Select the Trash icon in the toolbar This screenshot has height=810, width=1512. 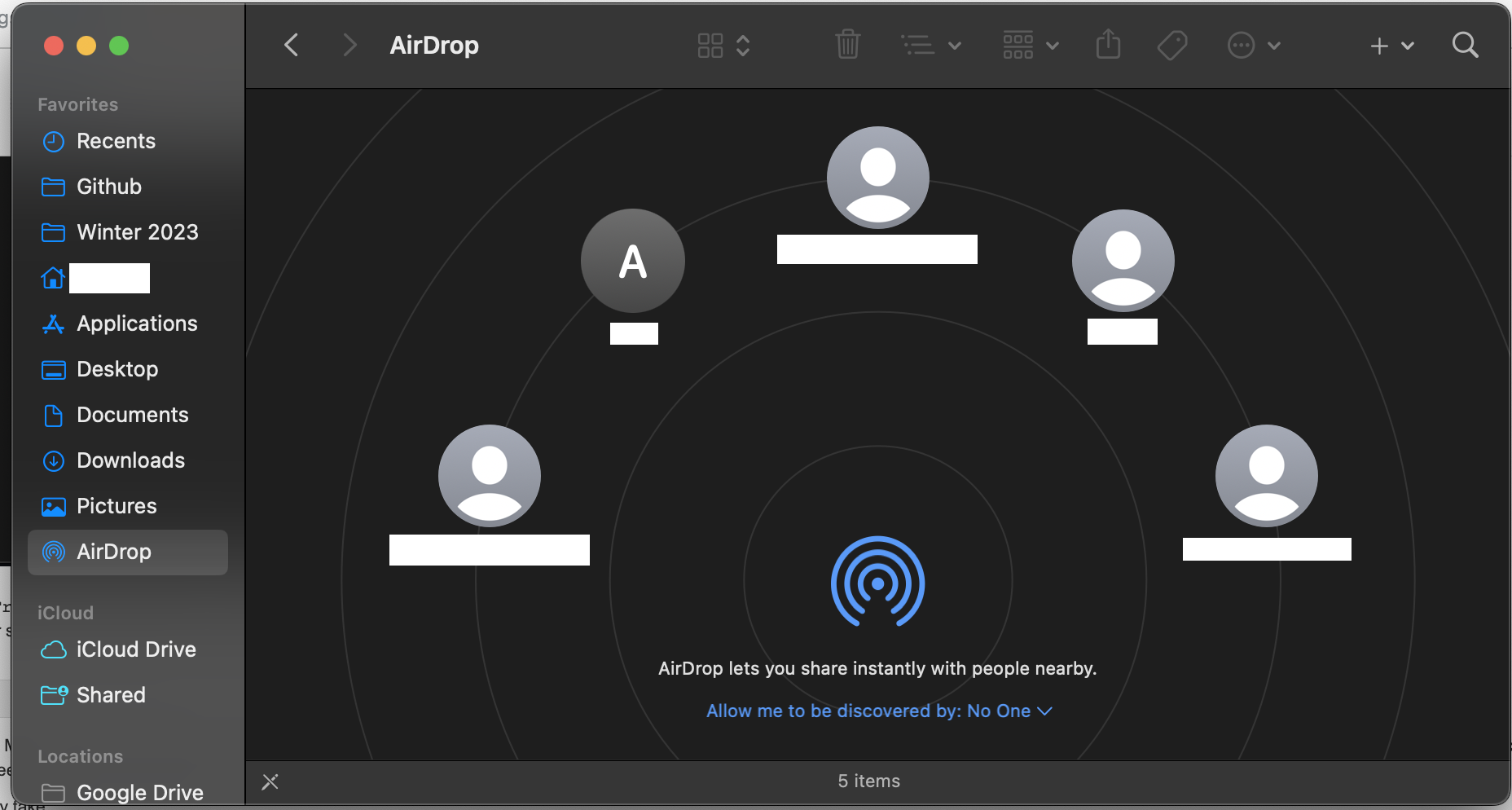pyautogui.click(x=848, y=45)
